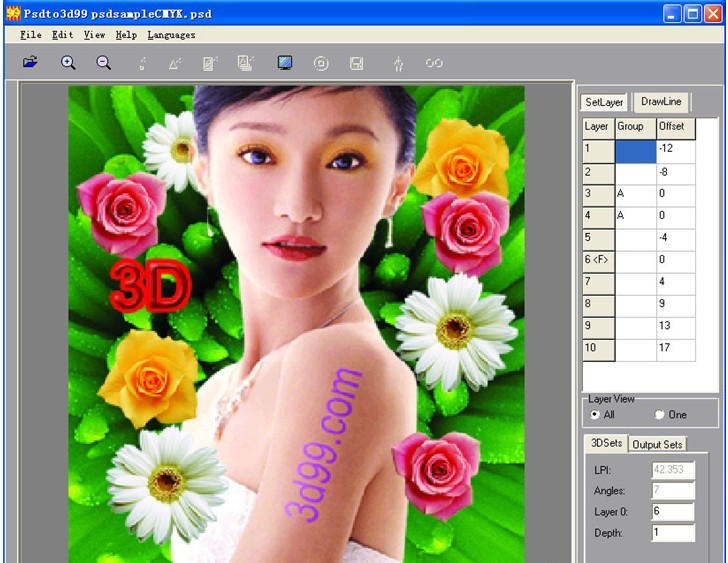This screenshot has width=728, height=563.
Task: Click the standing figure icon in toolbar
Action: (398, 63)
